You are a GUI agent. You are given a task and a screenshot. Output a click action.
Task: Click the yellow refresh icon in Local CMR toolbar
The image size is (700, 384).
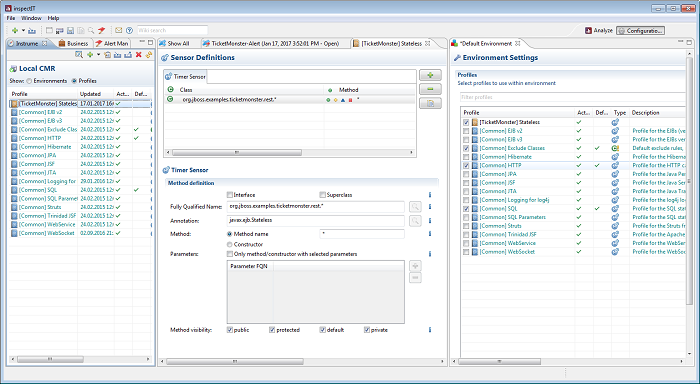[x=149, y=54]
